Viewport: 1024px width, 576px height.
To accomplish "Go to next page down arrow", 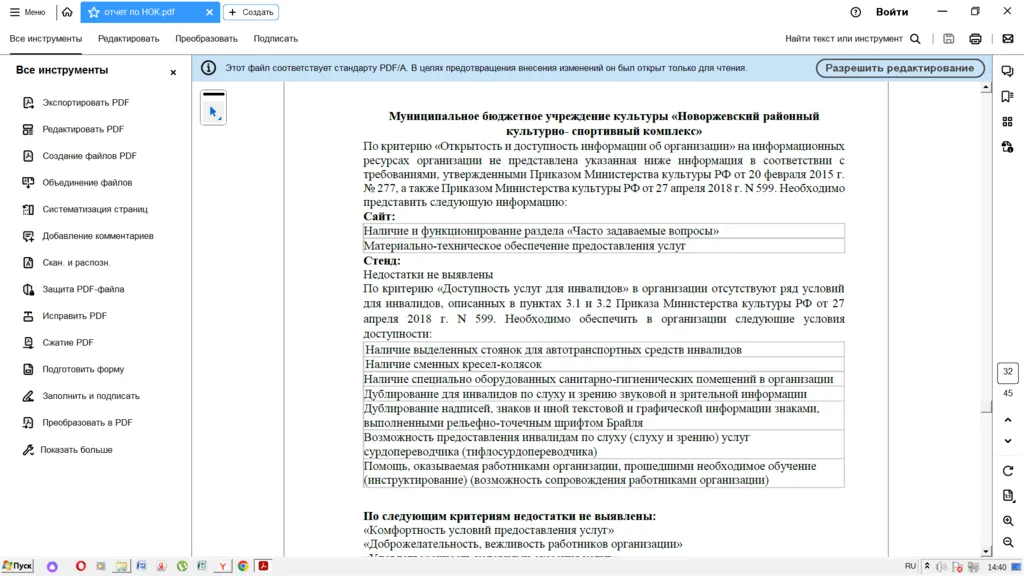I will coord(1007,441).
